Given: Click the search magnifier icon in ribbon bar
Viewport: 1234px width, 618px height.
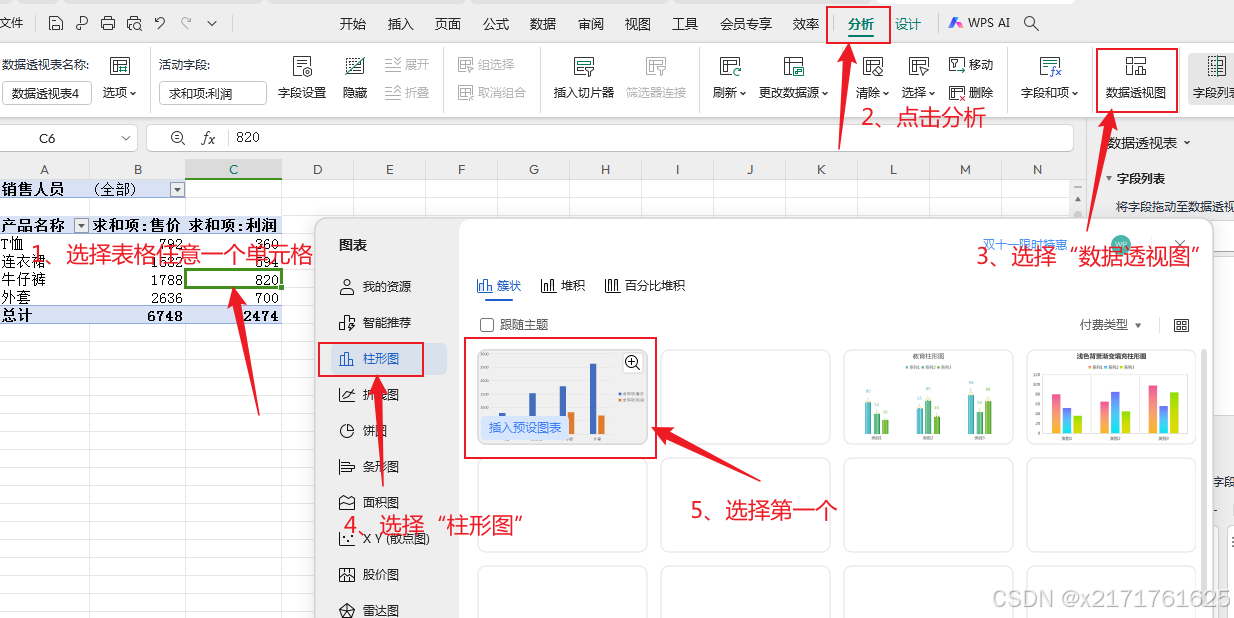Looking at the screenshot, I should click(1031, 23).
